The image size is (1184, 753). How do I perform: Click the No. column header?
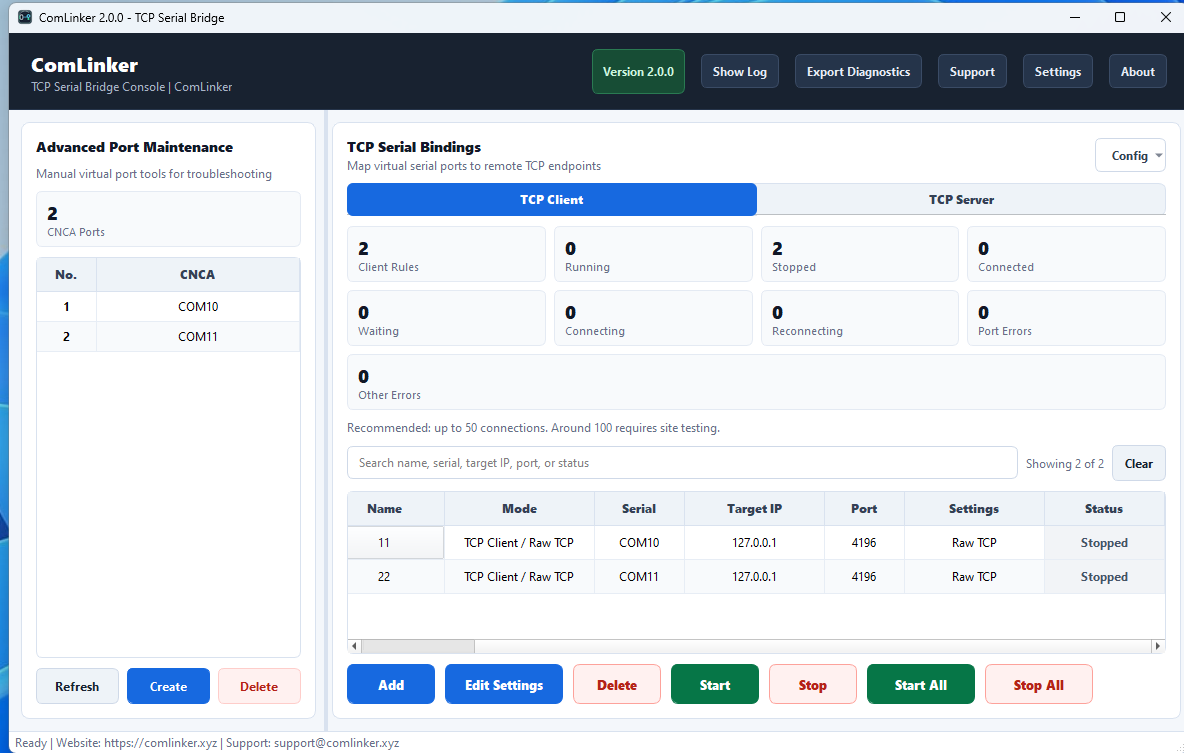tap(66, 275)
